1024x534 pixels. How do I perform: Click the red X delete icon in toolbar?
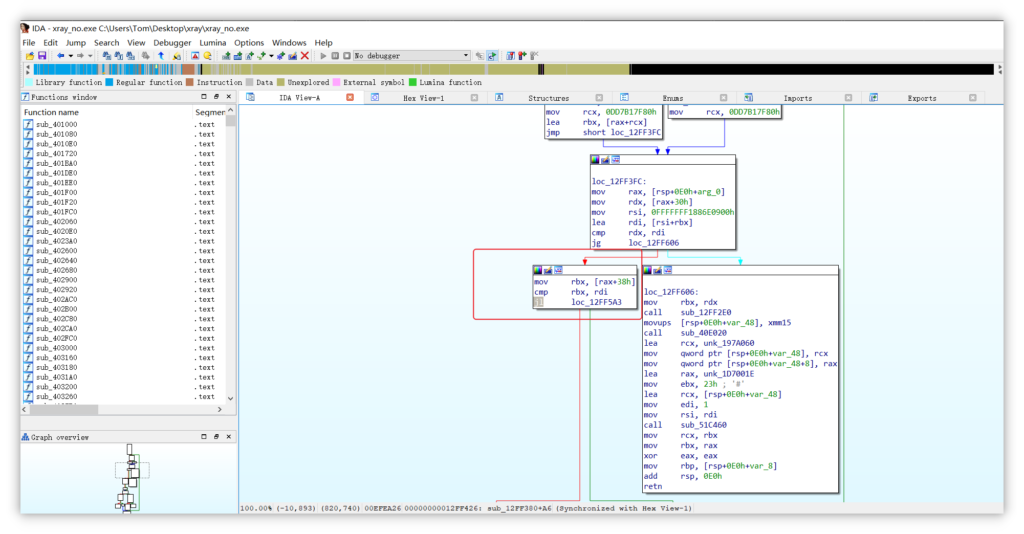point(305,56)
